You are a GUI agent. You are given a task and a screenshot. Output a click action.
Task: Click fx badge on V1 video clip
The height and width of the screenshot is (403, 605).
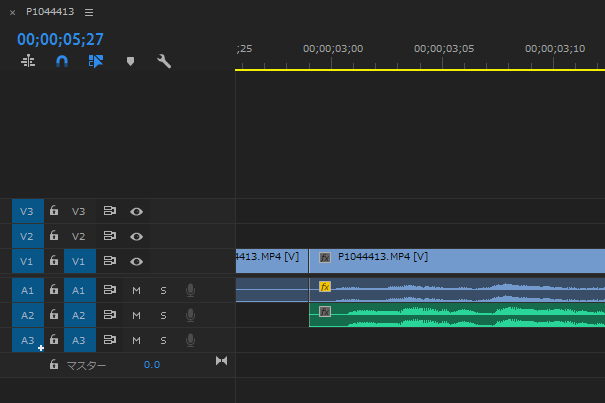(x=325, y=257)
